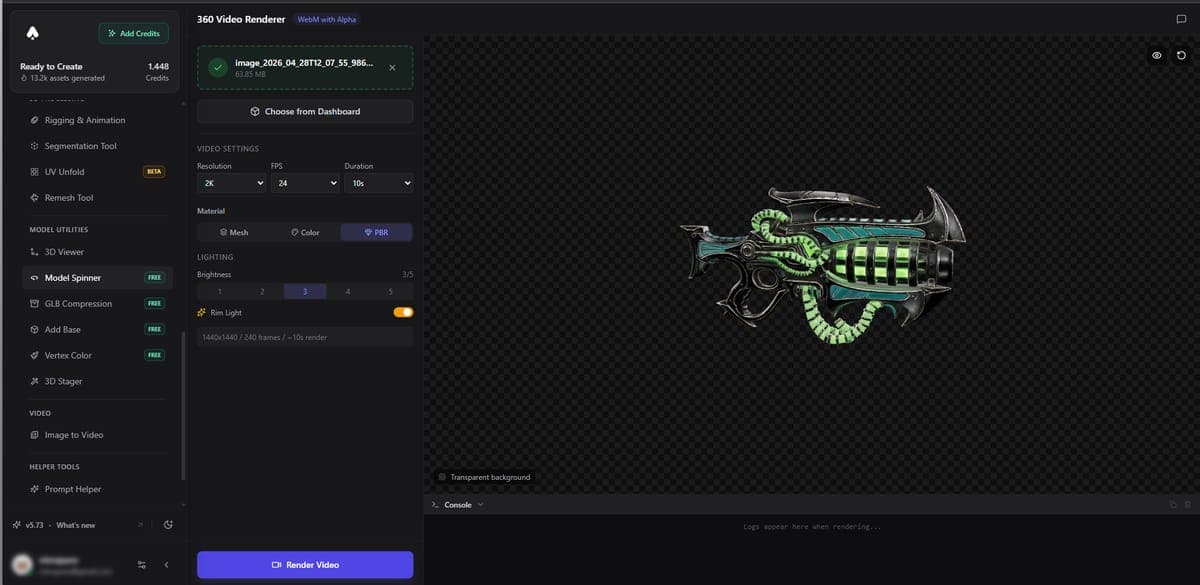Select the Color material tab

[305, 232]
